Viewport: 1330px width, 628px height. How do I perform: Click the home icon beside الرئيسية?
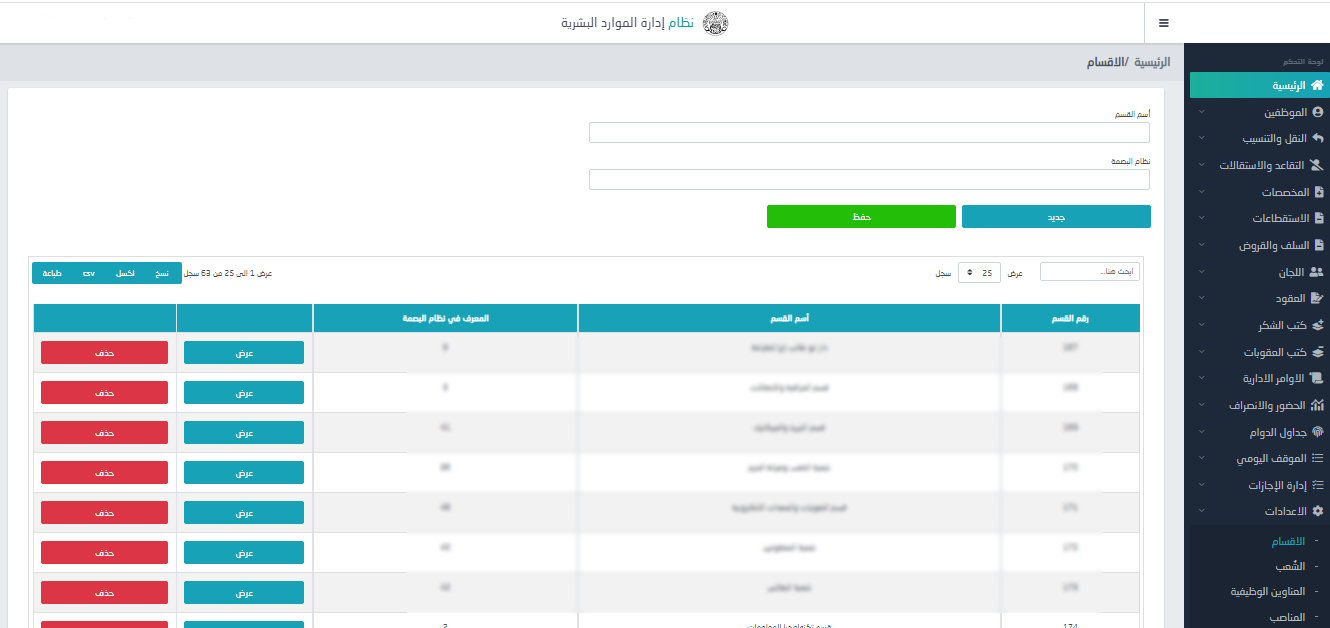point(1317,86)
